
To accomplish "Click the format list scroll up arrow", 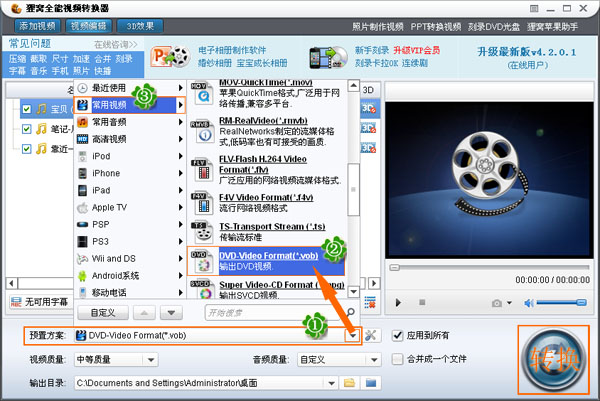I will pyautogui.click(x=354, y=86).
